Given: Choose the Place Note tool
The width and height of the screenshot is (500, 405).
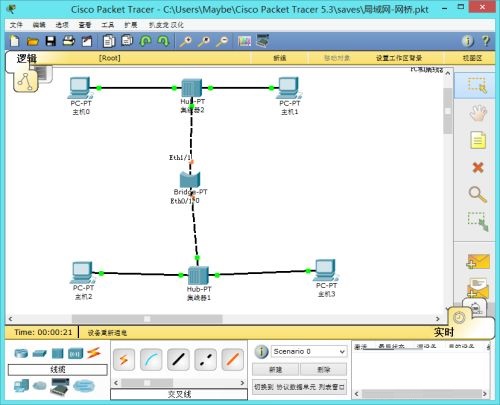Looking at the screenshot, I should tap(478, 140).
